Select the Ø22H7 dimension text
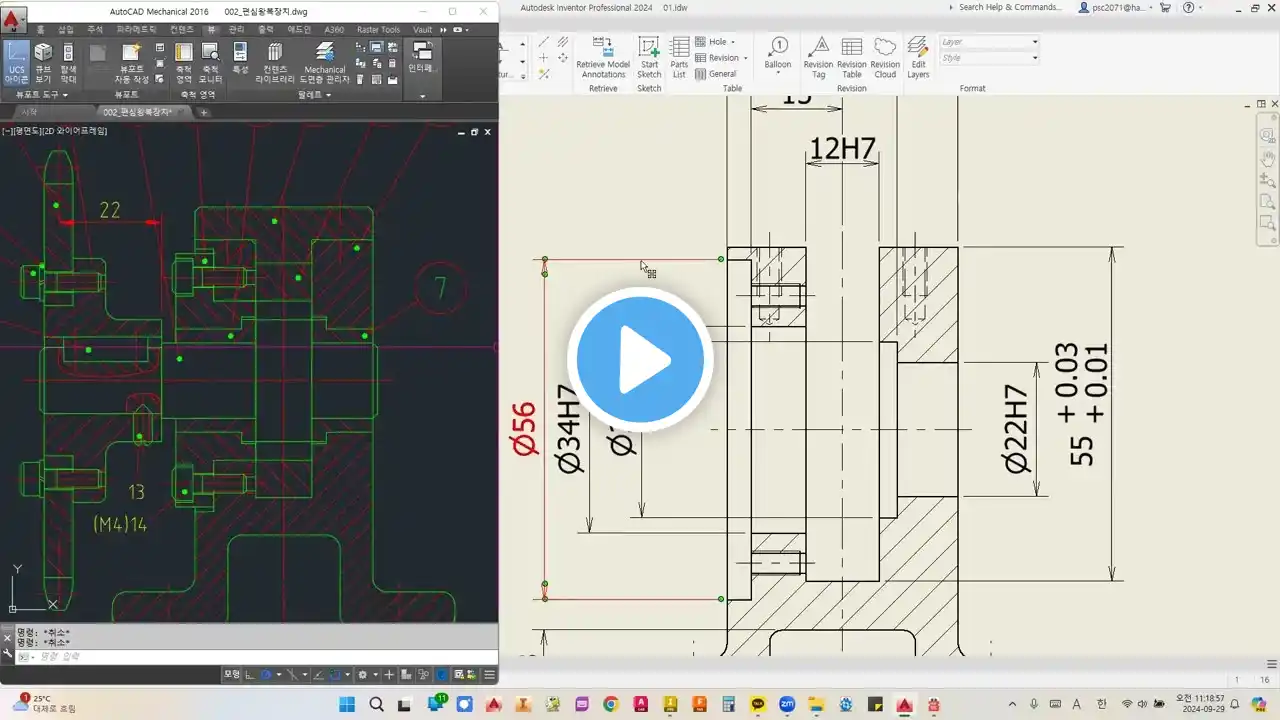1280x720 pixels. point(1016,428)
